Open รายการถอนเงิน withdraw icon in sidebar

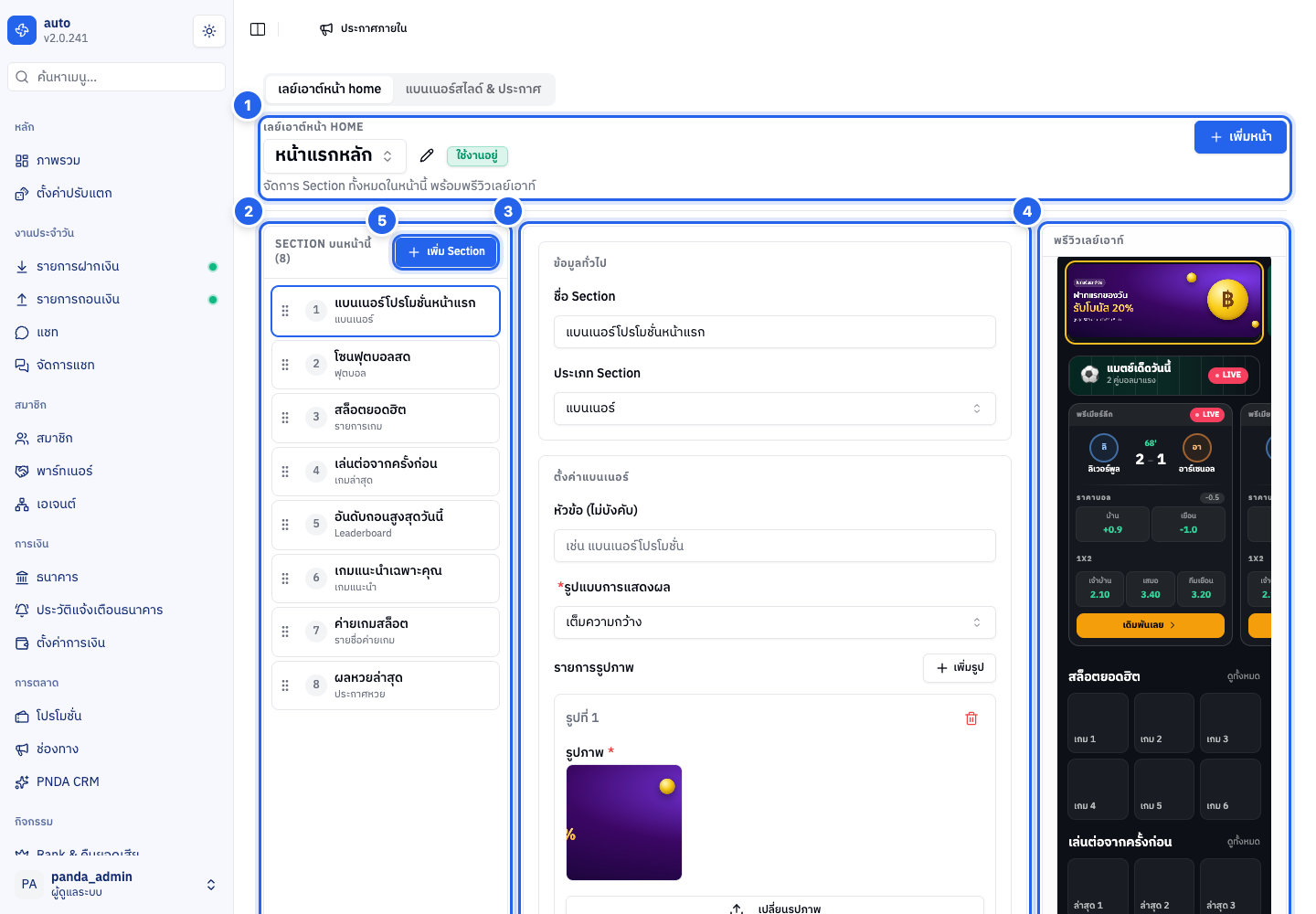22,300
